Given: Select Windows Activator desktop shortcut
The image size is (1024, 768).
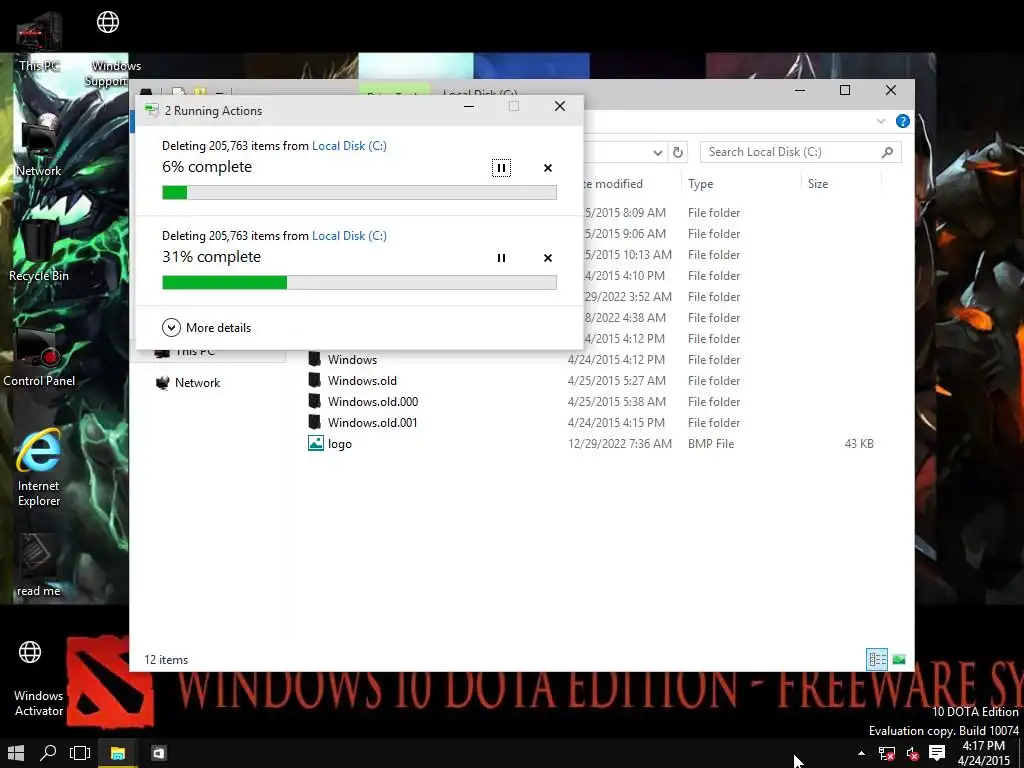Looking at the screenshot, I should pyautogui.click(x=39, y=679).
